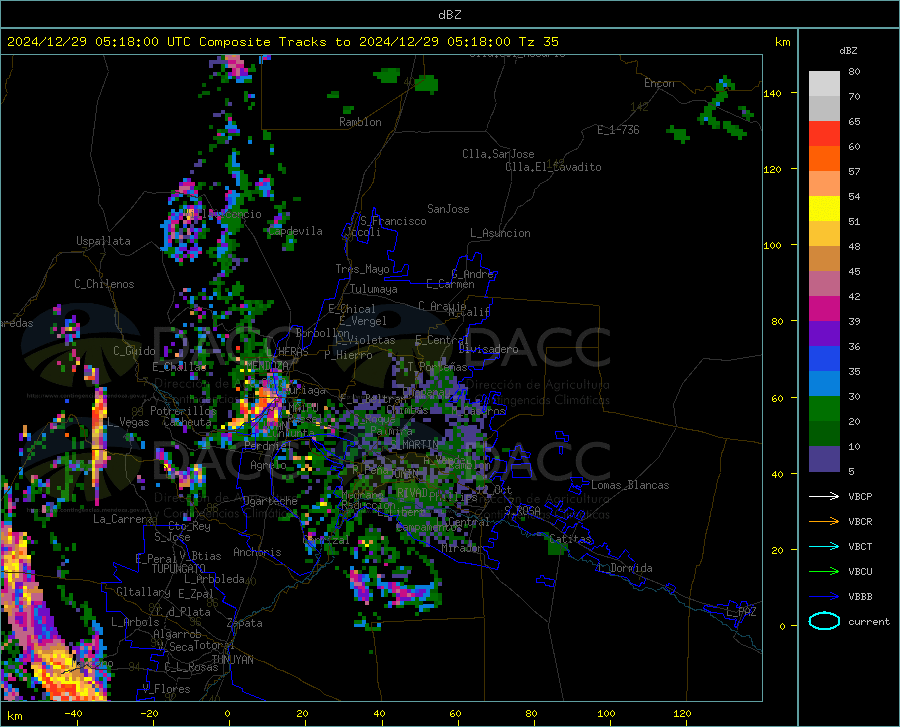
Task: Click the cyan 'current' ellipse legend icon
Action: coord(824,621)
